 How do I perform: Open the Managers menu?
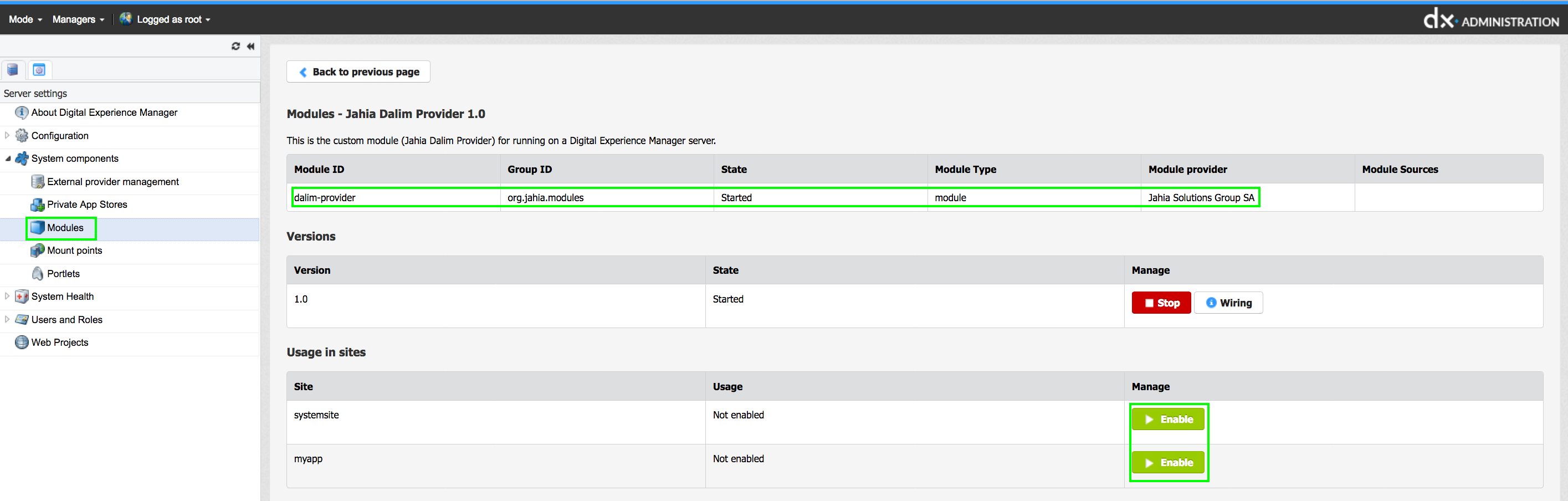[x=78, y=19]
